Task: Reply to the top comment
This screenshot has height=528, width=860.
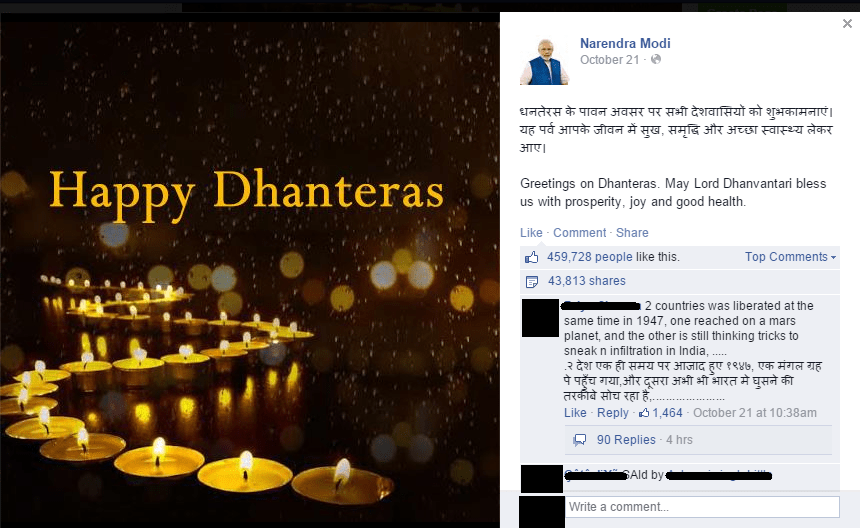Action: coord(613,413)
